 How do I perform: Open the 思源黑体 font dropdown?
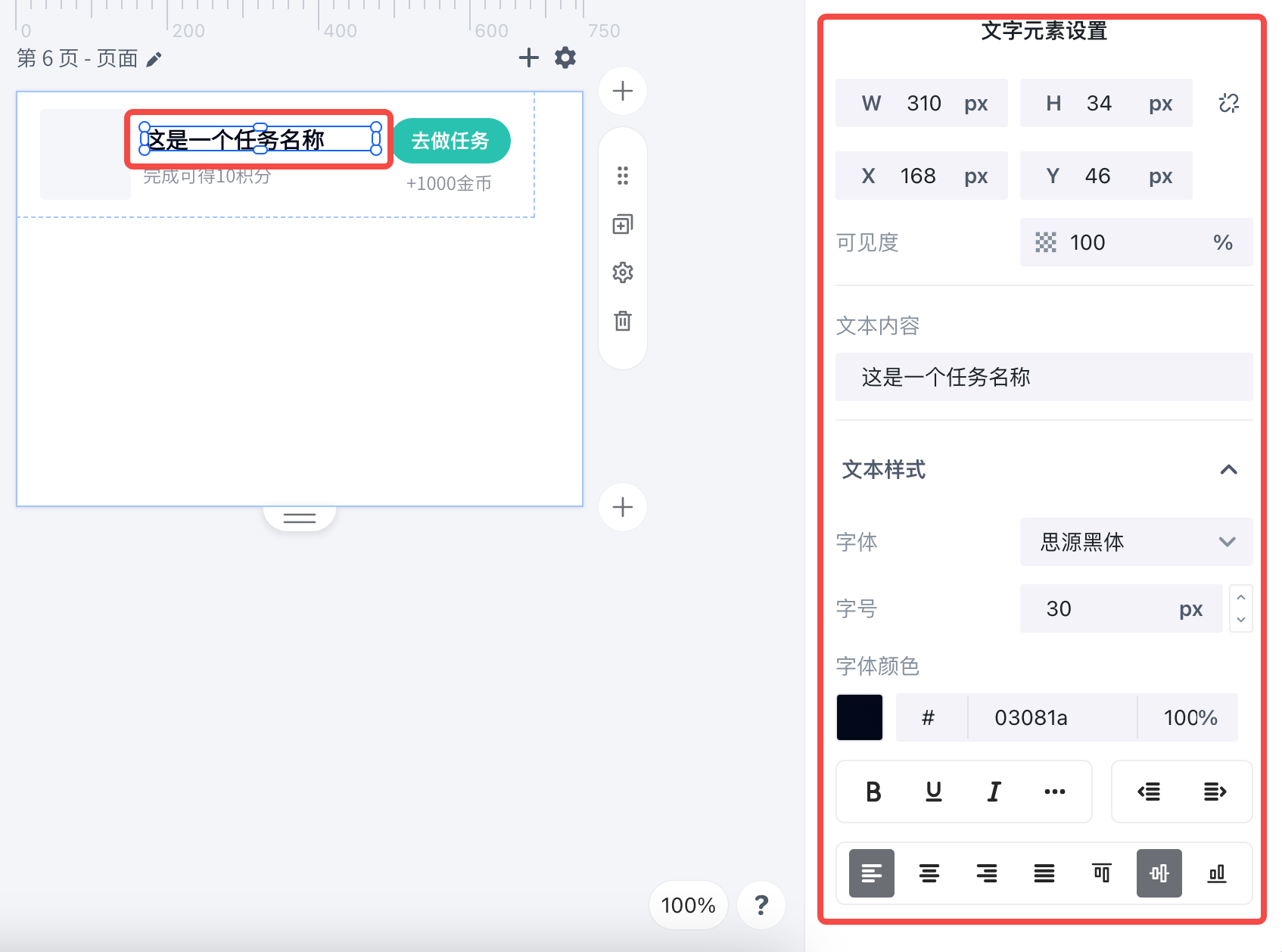pyautogui.click(x=1137, y=542)
